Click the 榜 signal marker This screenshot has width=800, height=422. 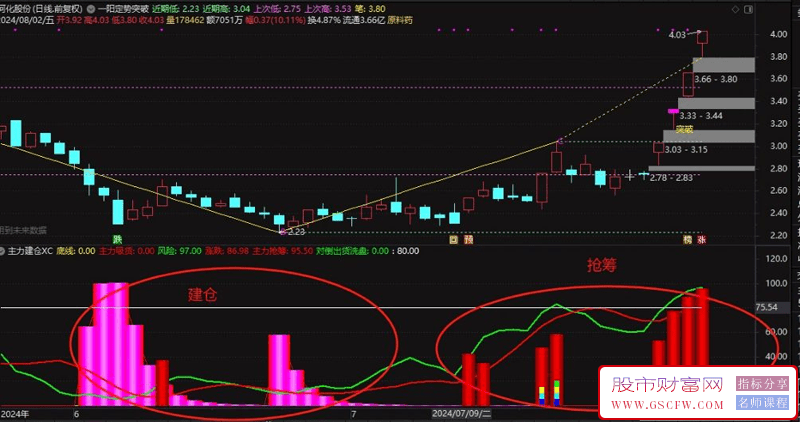pos(688,239)
